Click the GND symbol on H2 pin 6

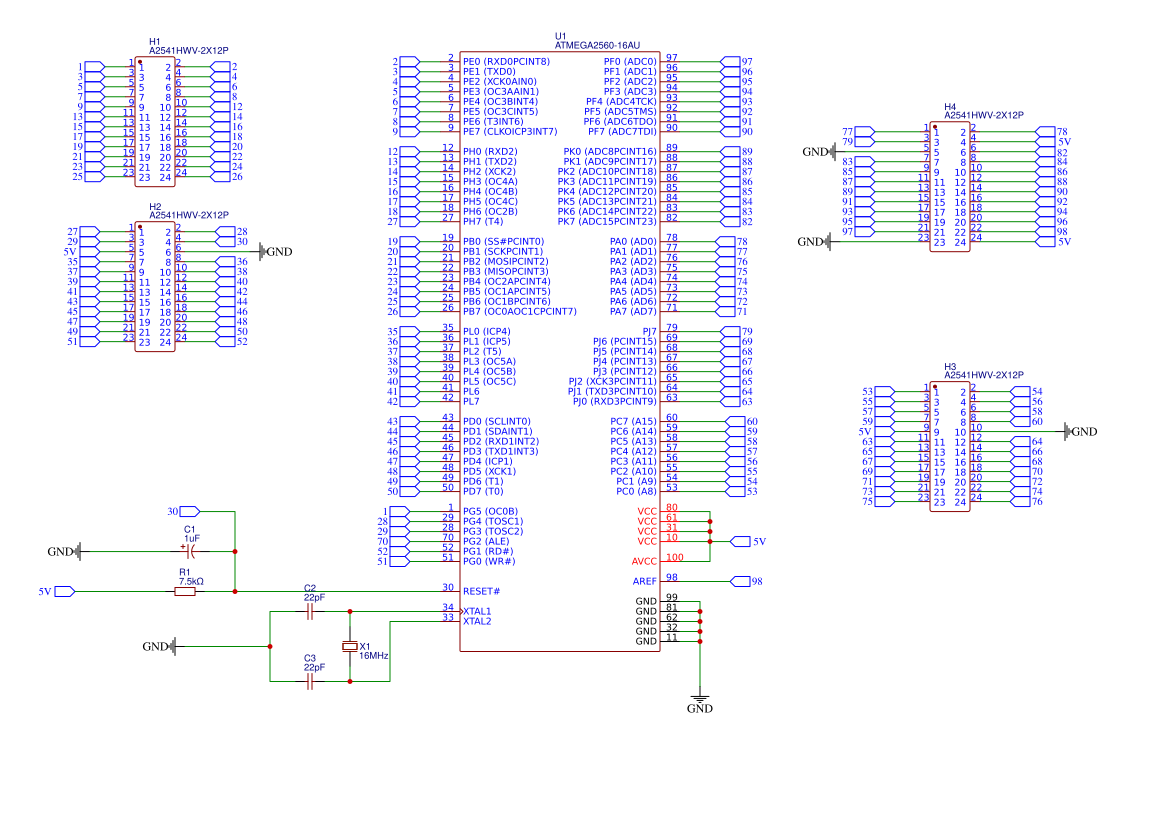point(276,252)
